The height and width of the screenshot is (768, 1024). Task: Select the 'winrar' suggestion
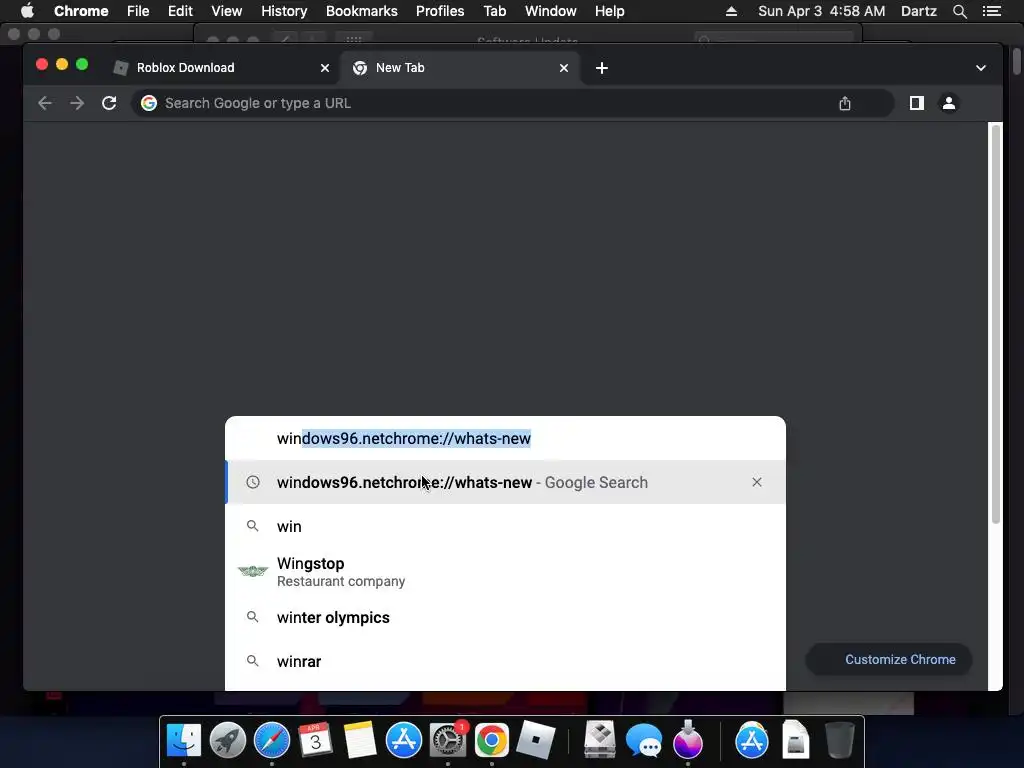tap(505, 662)
